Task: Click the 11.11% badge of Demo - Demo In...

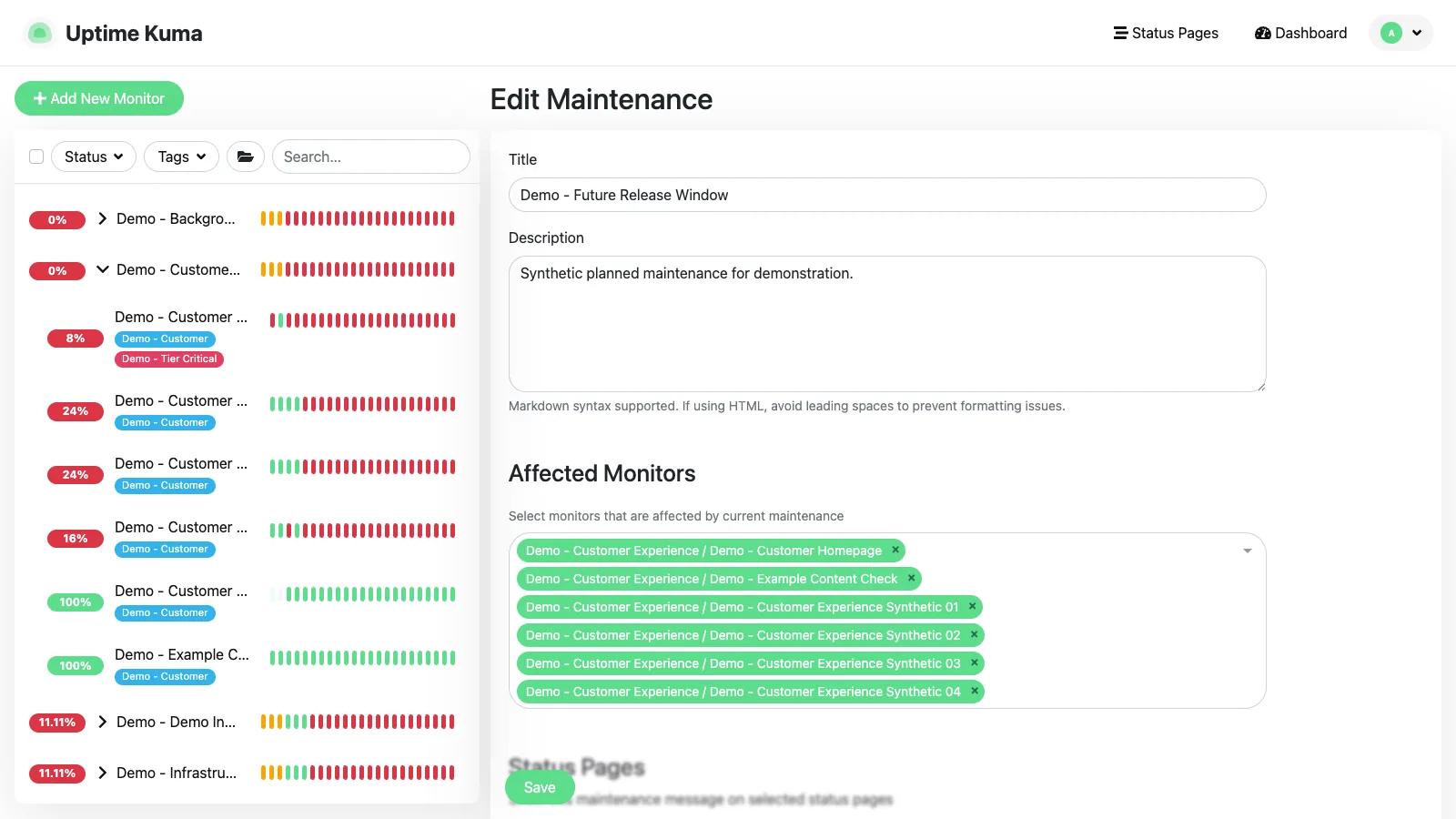Action: pos(57,723)
